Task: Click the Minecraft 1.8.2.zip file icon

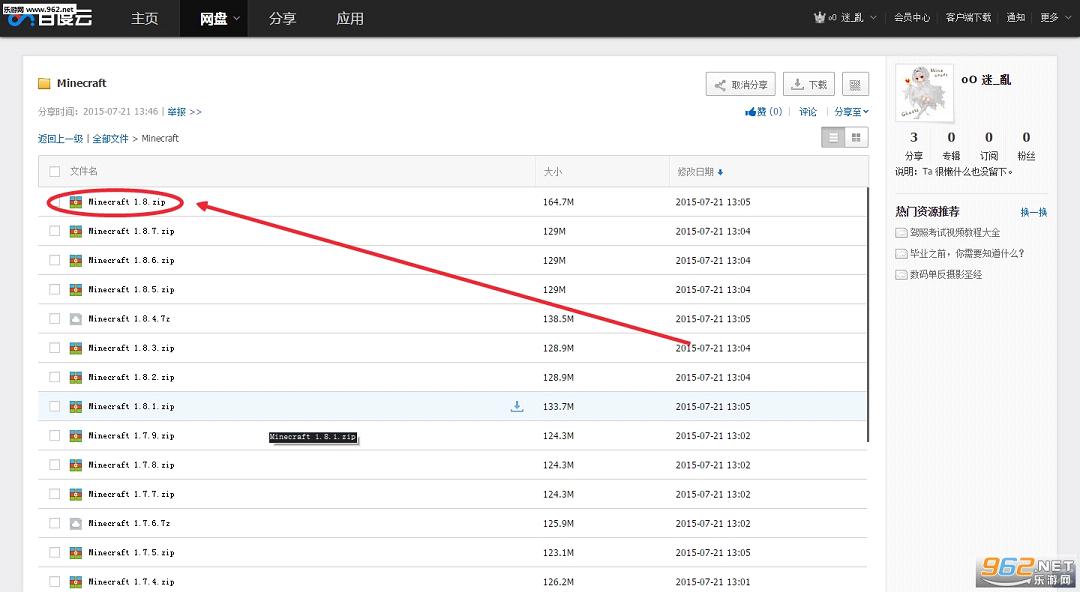Action: 76,378
